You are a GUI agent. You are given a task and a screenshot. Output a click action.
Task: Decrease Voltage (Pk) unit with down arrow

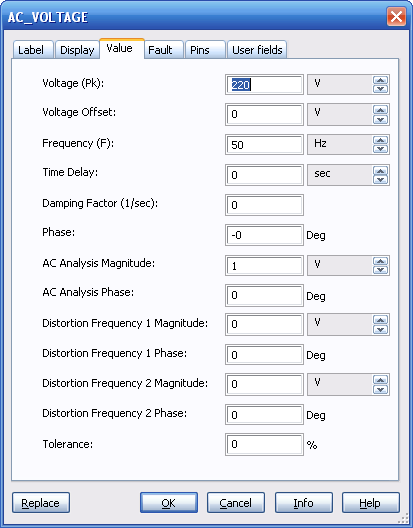click(x=381, y=89)
